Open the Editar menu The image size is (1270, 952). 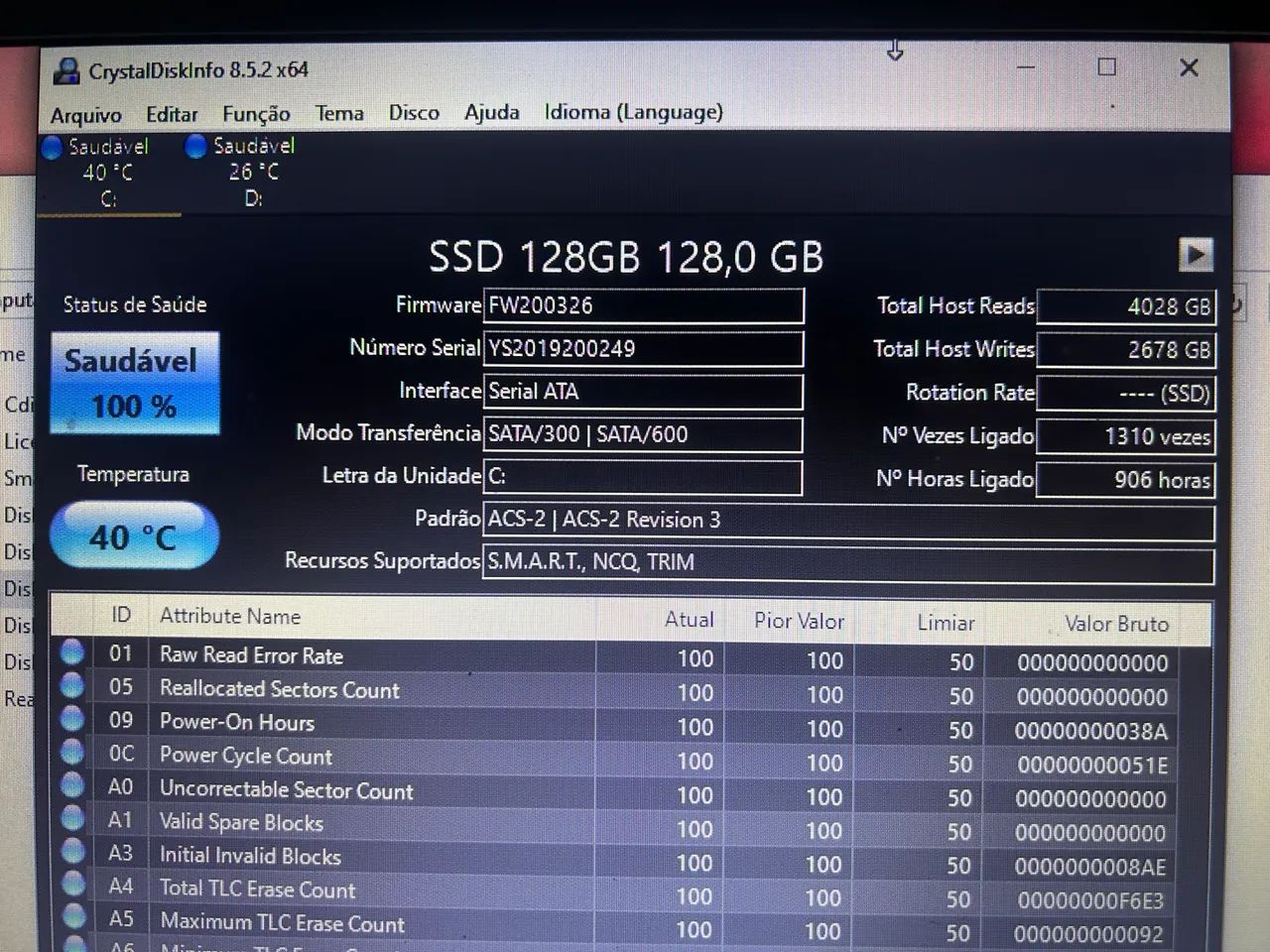[172, 114]
